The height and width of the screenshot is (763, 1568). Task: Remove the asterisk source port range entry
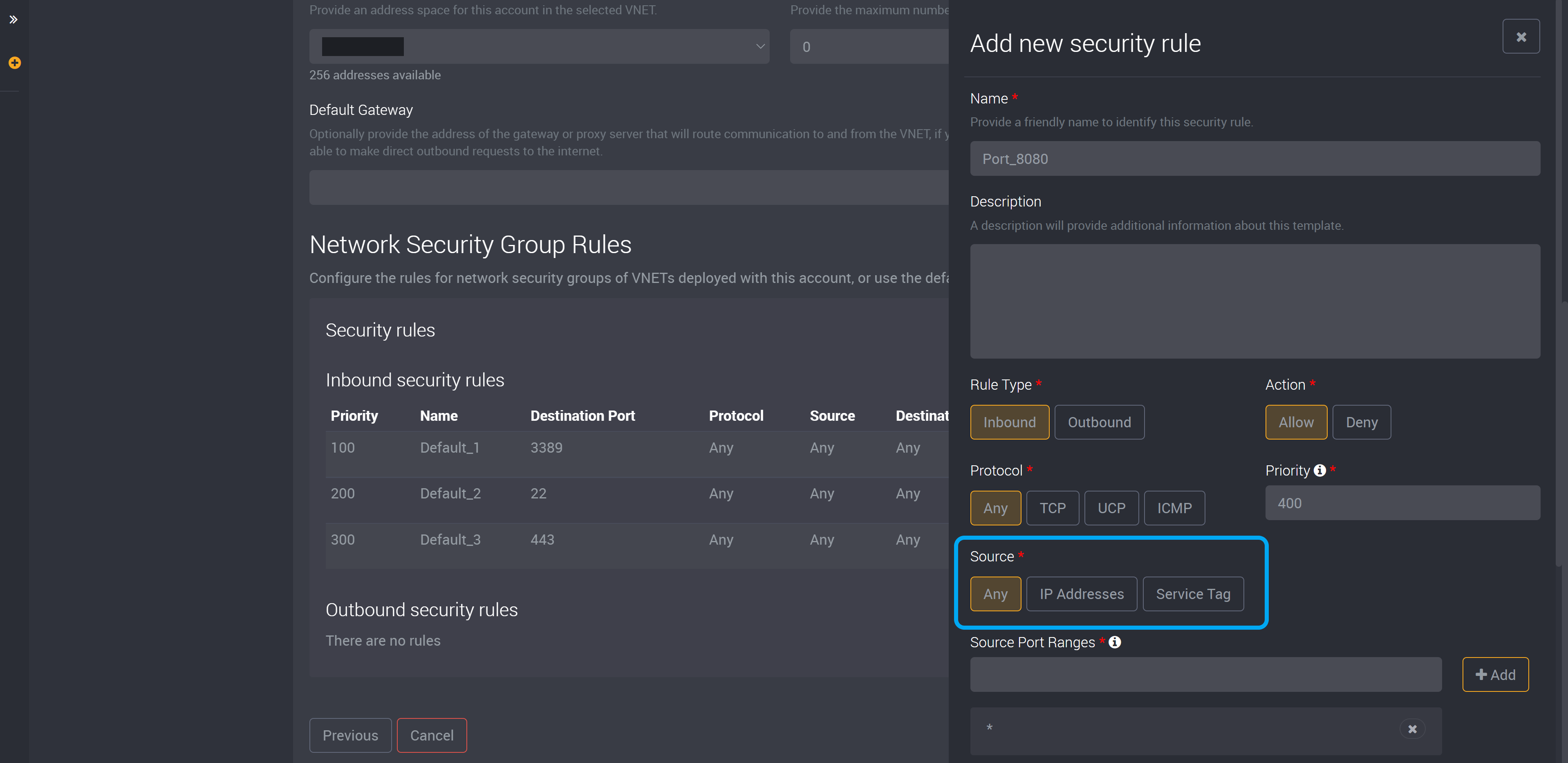(x=1412, y=729)
